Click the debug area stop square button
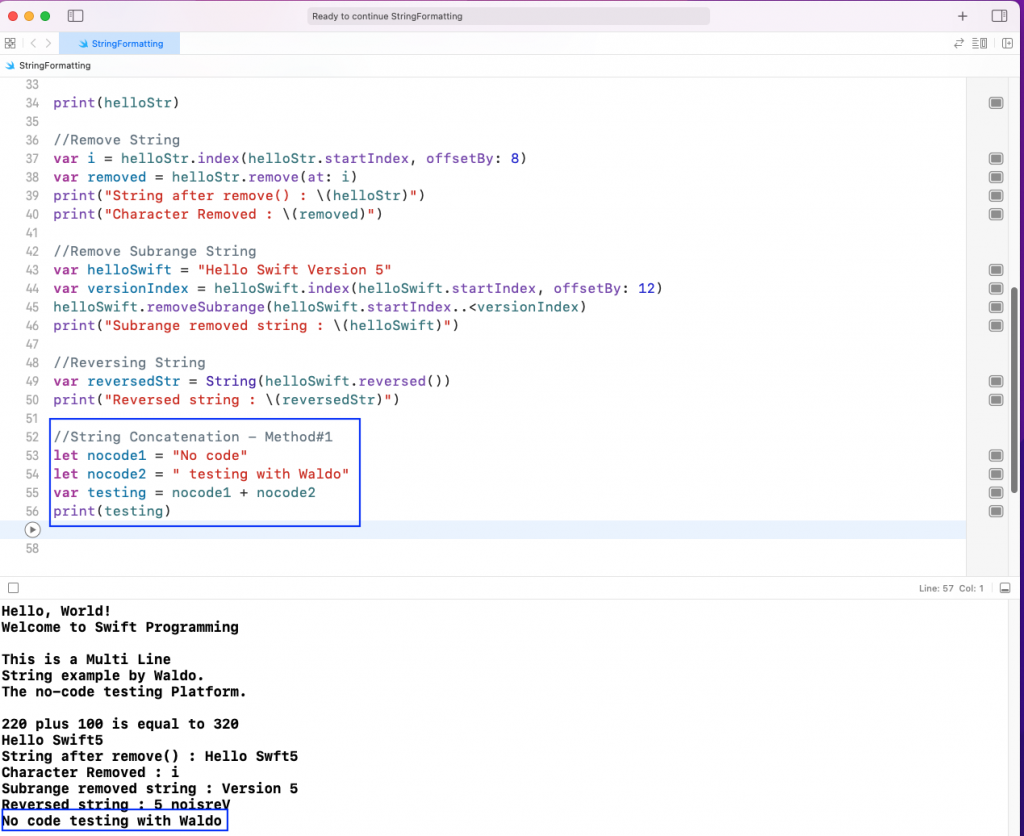Viewport: 1024px width, 836px height. (13, 588)
